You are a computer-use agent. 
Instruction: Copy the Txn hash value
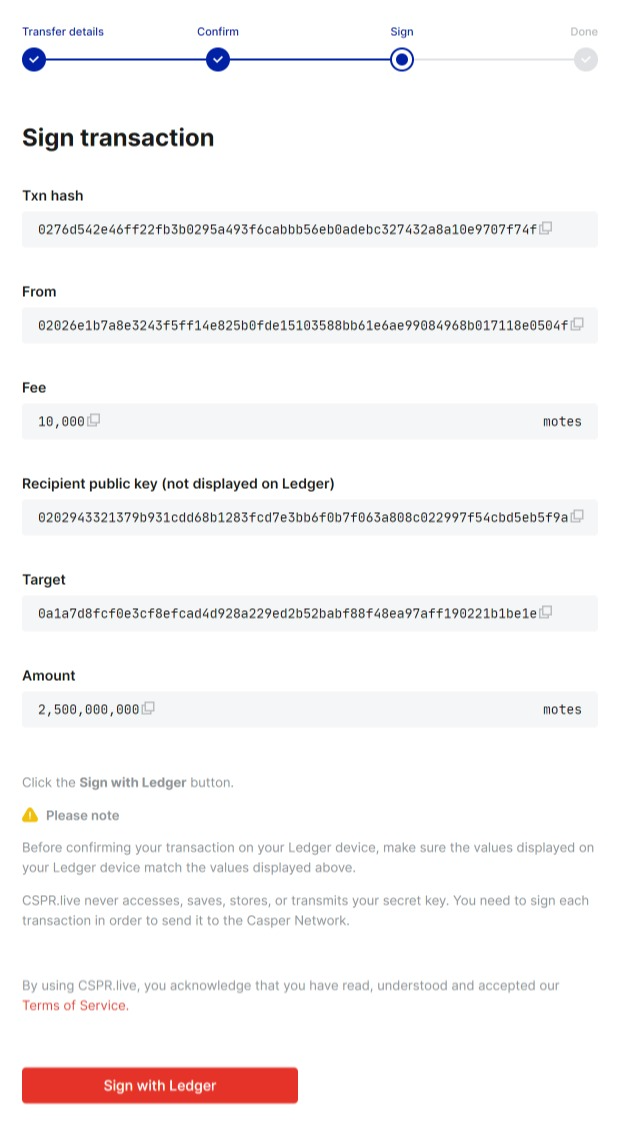(546, 229)
